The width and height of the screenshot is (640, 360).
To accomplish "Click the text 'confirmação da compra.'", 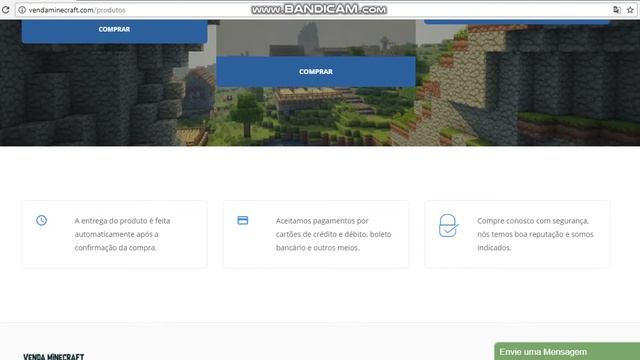I will pos(116,248).
